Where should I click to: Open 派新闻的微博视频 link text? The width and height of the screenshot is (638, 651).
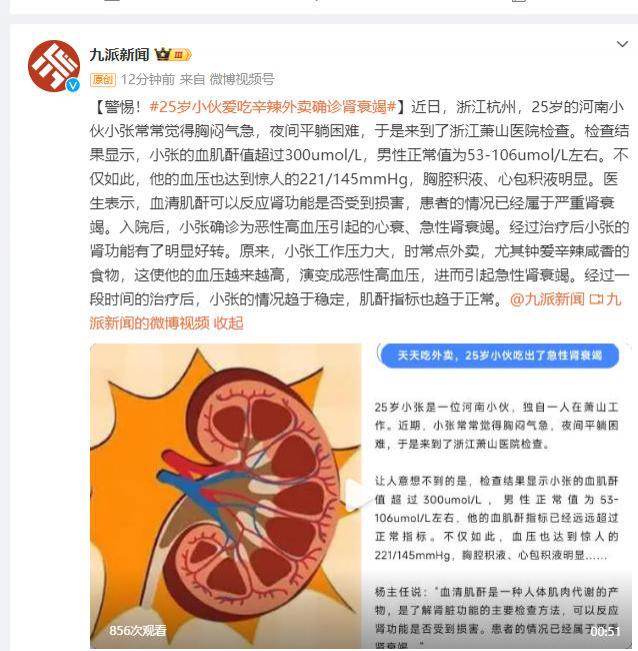(x=150, y=323)
